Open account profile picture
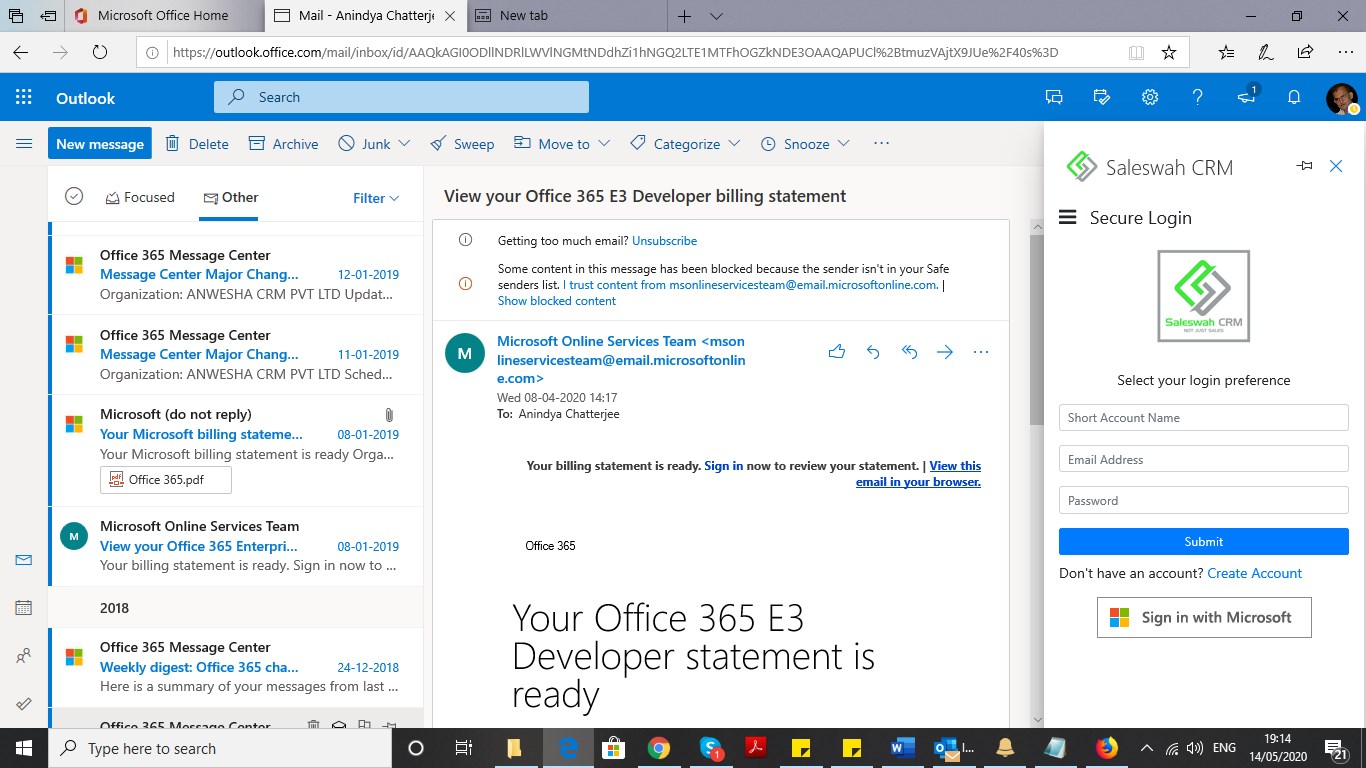The image size is (1366, 768). (1342, 98)
